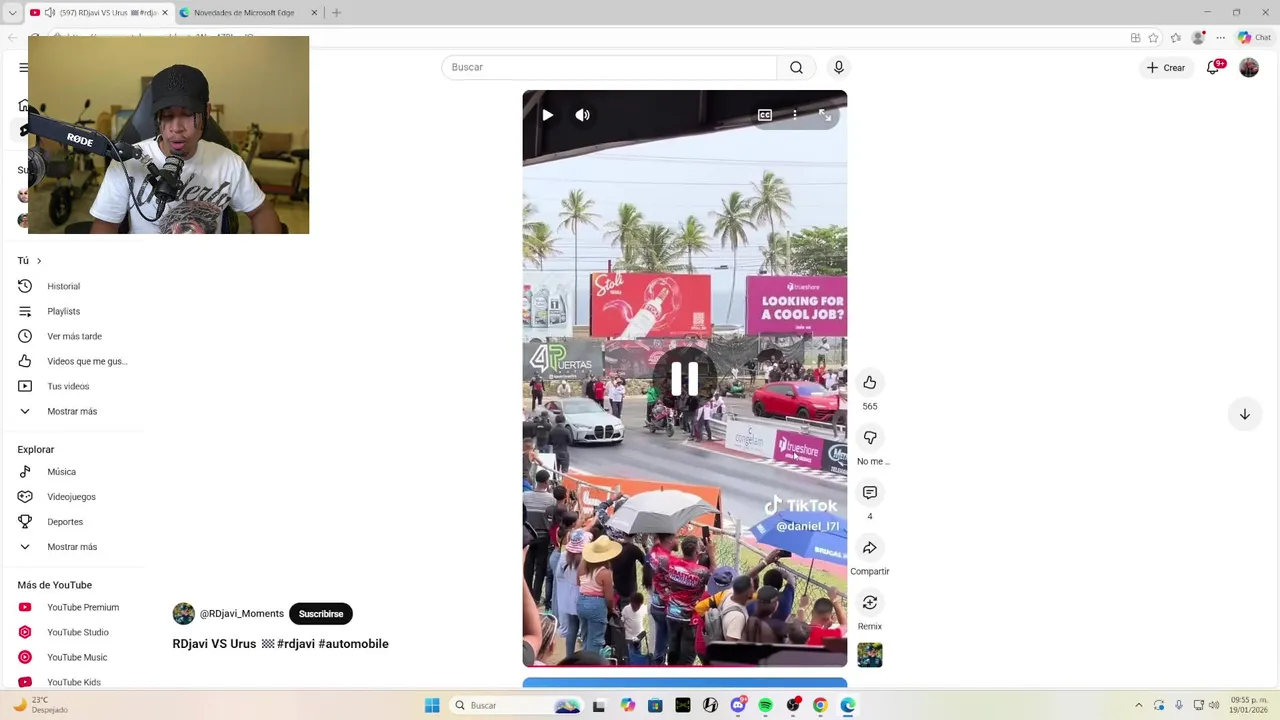Click the #rdjavi hashtag
The height and width of the screenshot is (720, 1280).
click(x=296, y=644)
